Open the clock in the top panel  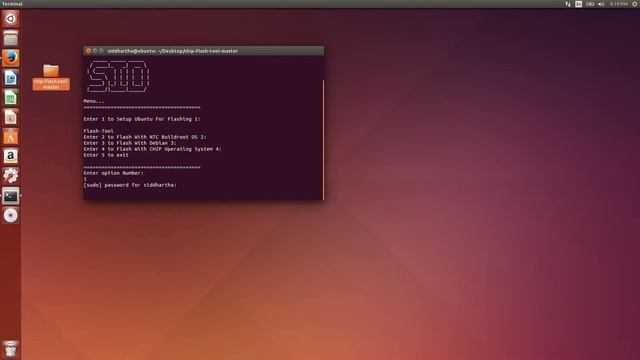(x=618, y=4)
